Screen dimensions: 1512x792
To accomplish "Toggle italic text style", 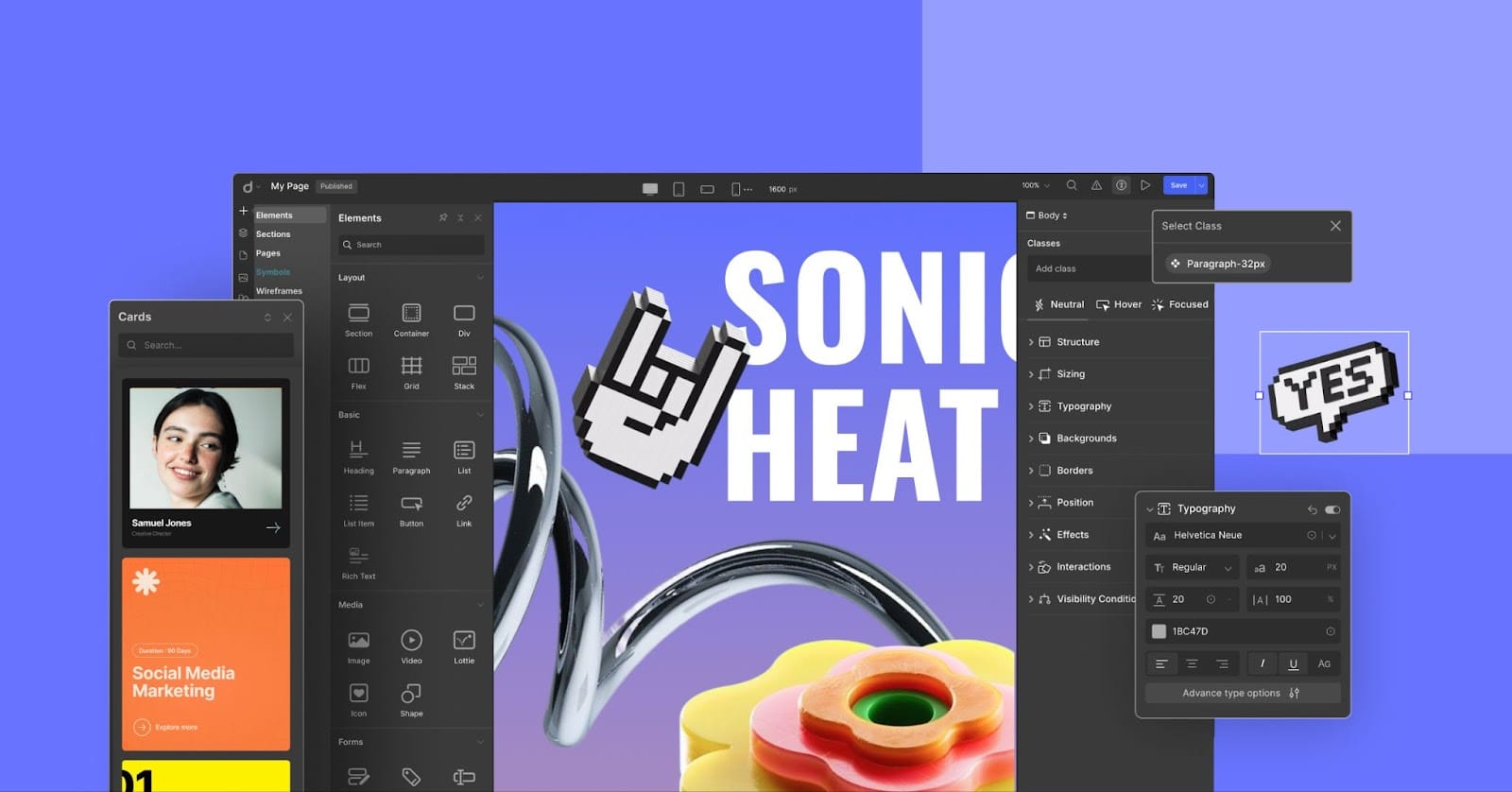I will tap(1263, 663).
